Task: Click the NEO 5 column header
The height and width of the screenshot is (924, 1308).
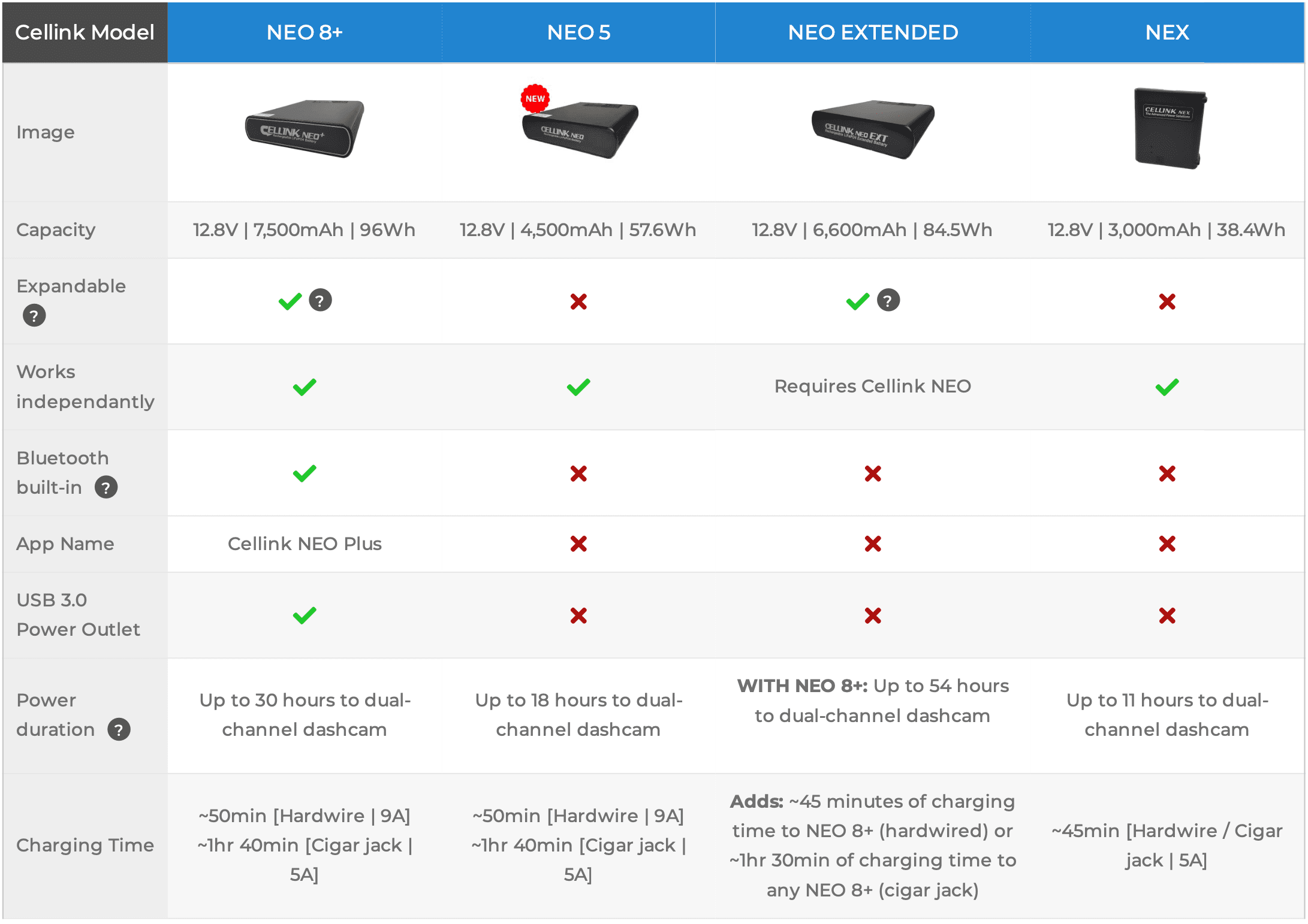Action: coord(578,32)
